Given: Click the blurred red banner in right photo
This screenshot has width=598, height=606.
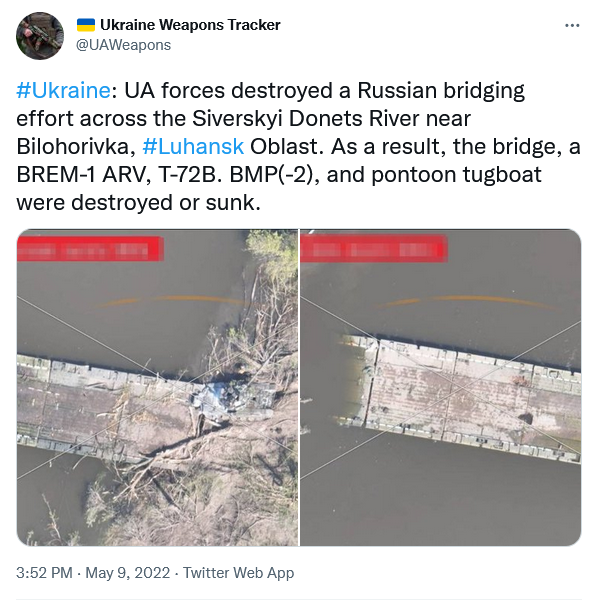Looking at the screenshot, I should point(374,248).
